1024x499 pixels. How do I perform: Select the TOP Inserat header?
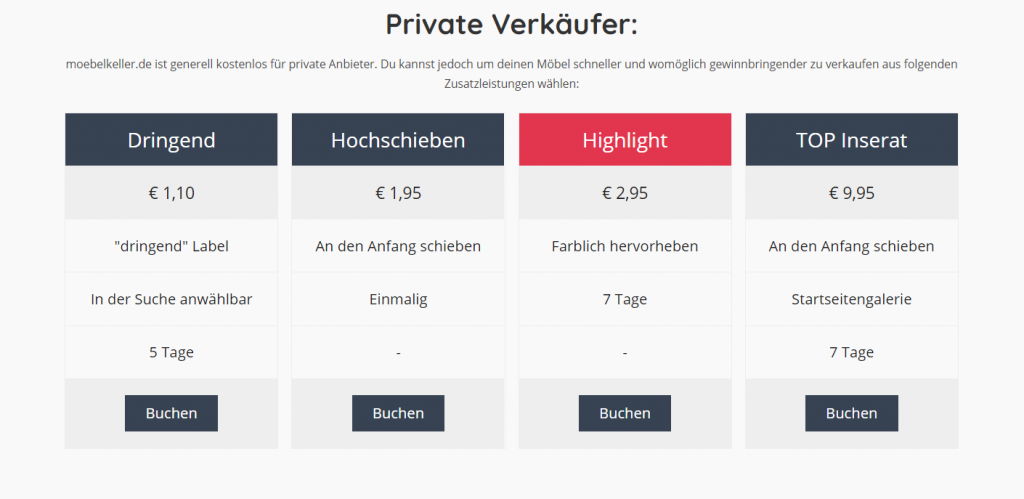(852, 140)
